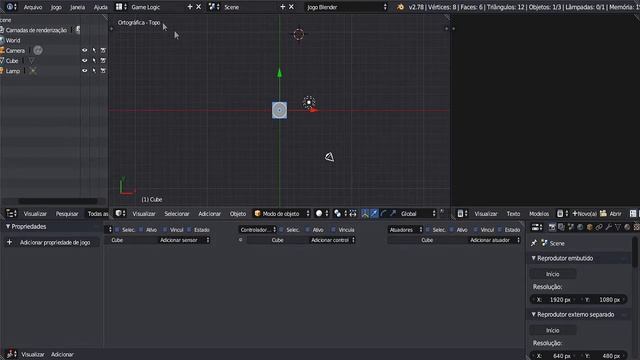Image resolution: width=640 pixels, height=360 pixels.
Task: Toggle Estado checkbox in actuators column
Action: (x=500, y=230)
